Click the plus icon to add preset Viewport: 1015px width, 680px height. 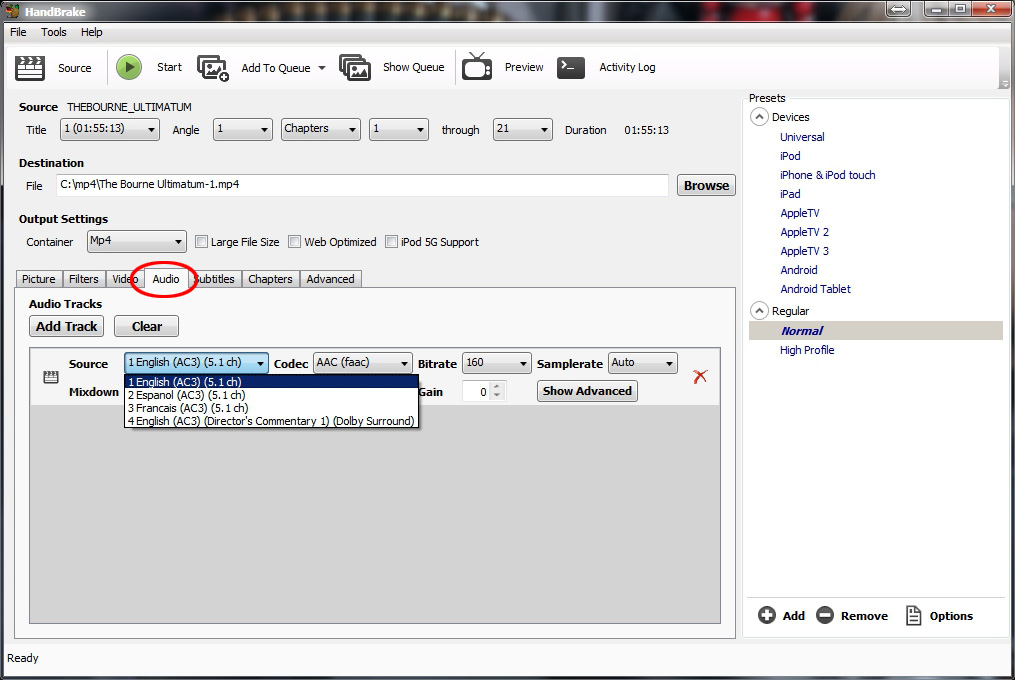(x=767, y=615)
